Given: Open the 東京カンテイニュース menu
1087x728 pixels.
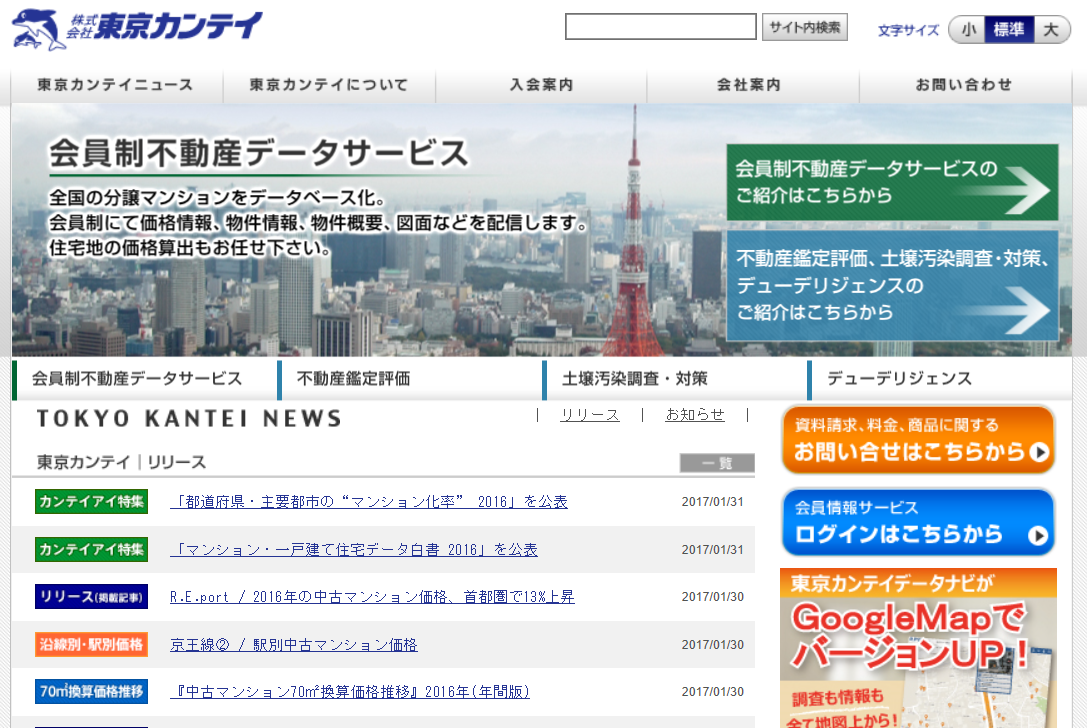Looking at the screenshot, I should click(x=116, y=85).
